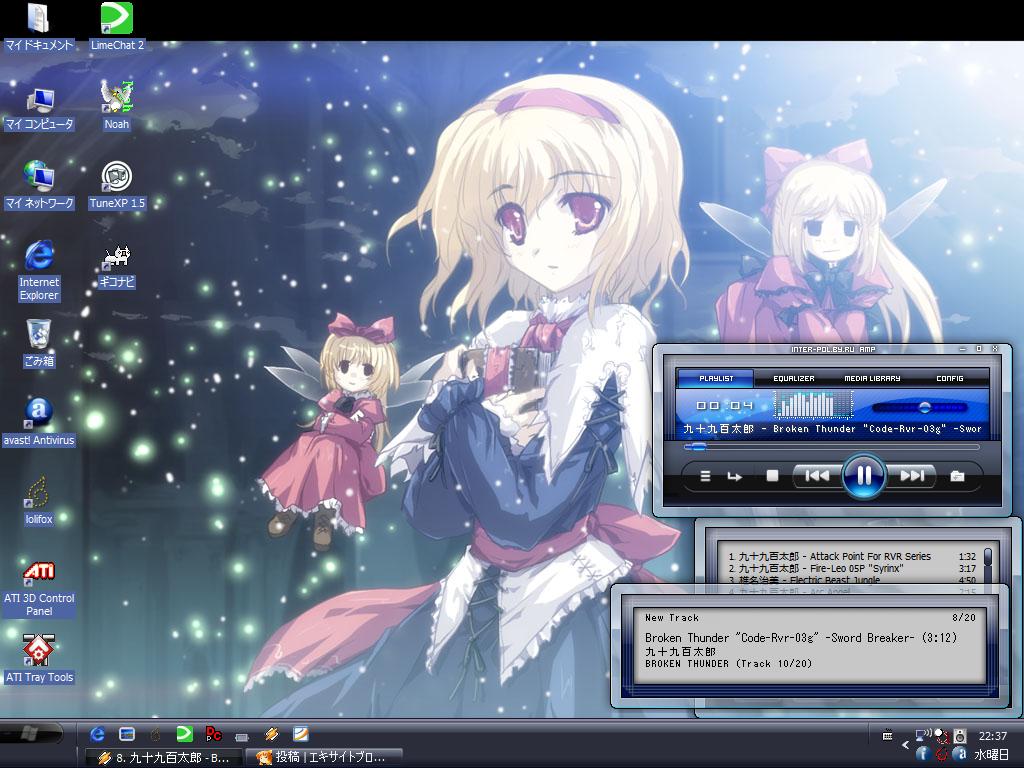
Task: Launch TuneXP 1.5 from the desktop
Action: (x=117, y=186)
